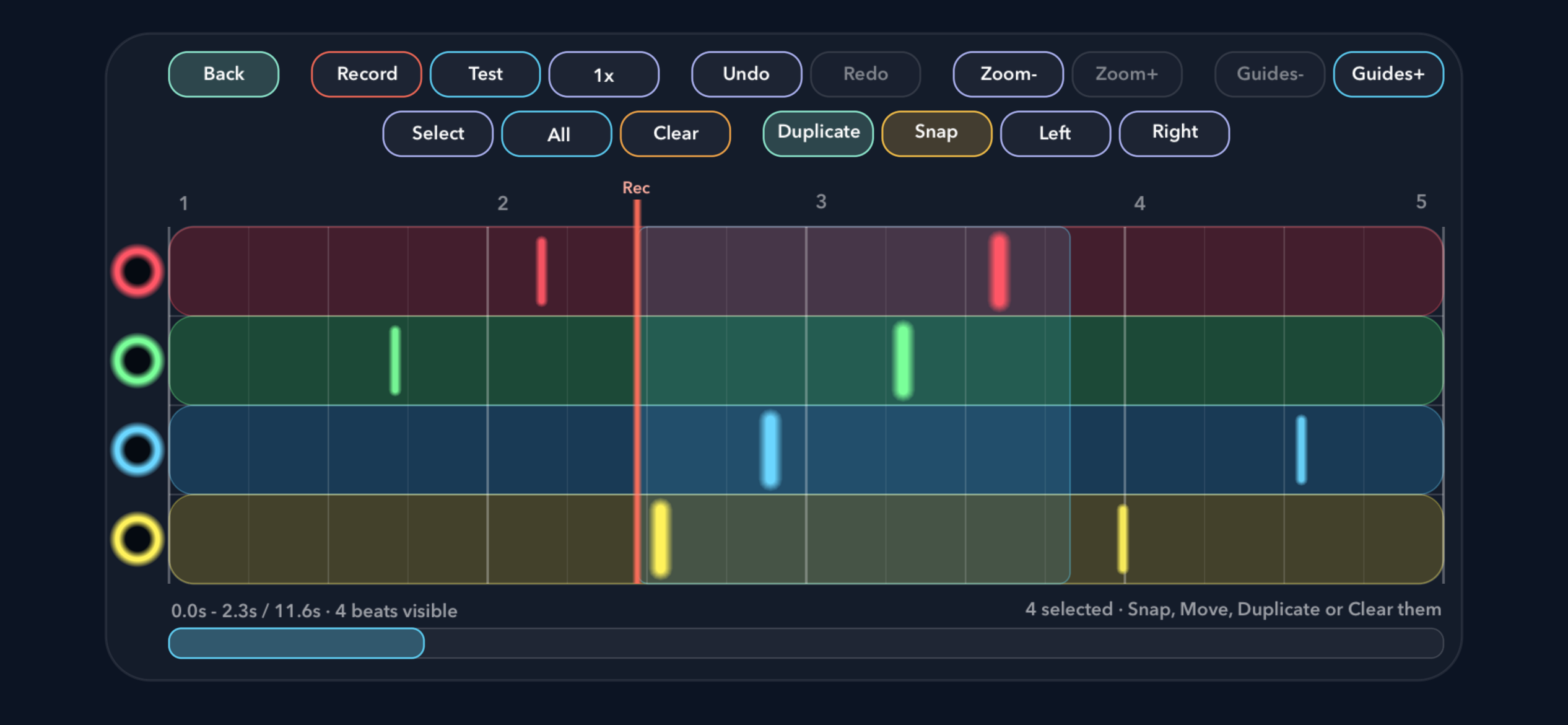Toggle the Select mode button

click(x=438, y=134)
